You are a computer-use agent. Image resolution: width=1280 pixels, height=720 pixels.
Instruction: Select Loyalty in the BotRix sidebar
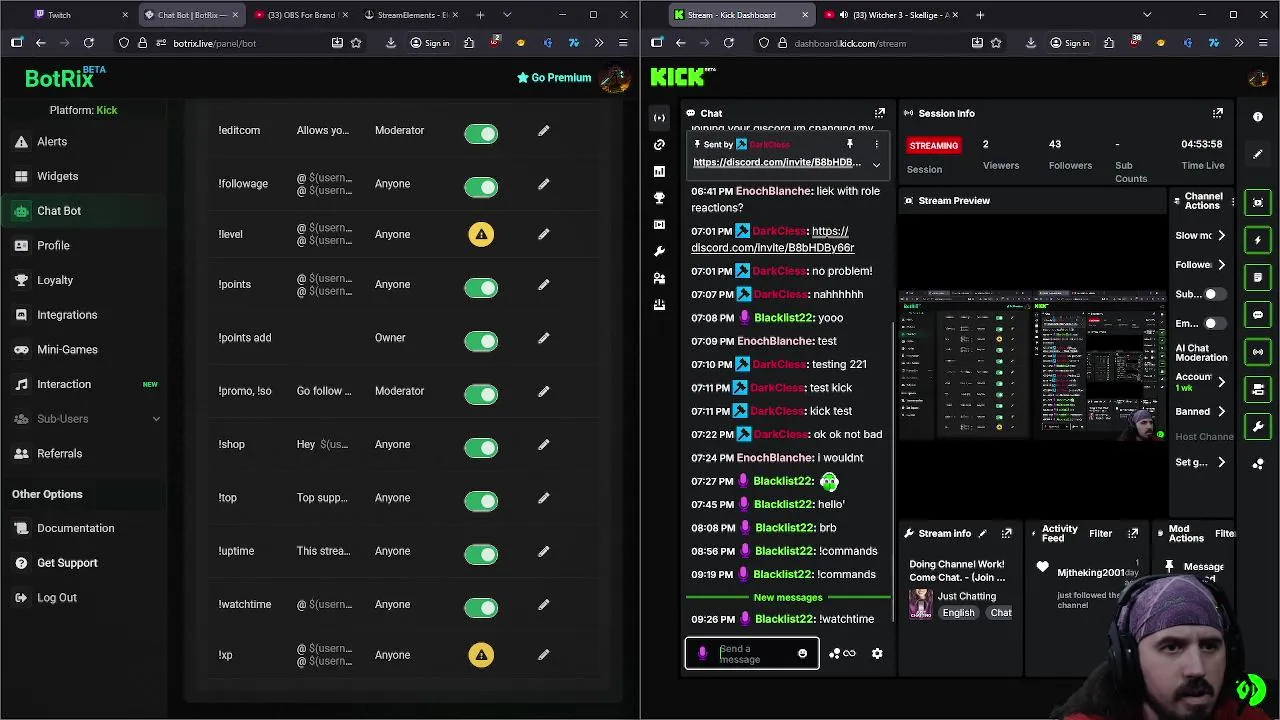pos(85,281)
